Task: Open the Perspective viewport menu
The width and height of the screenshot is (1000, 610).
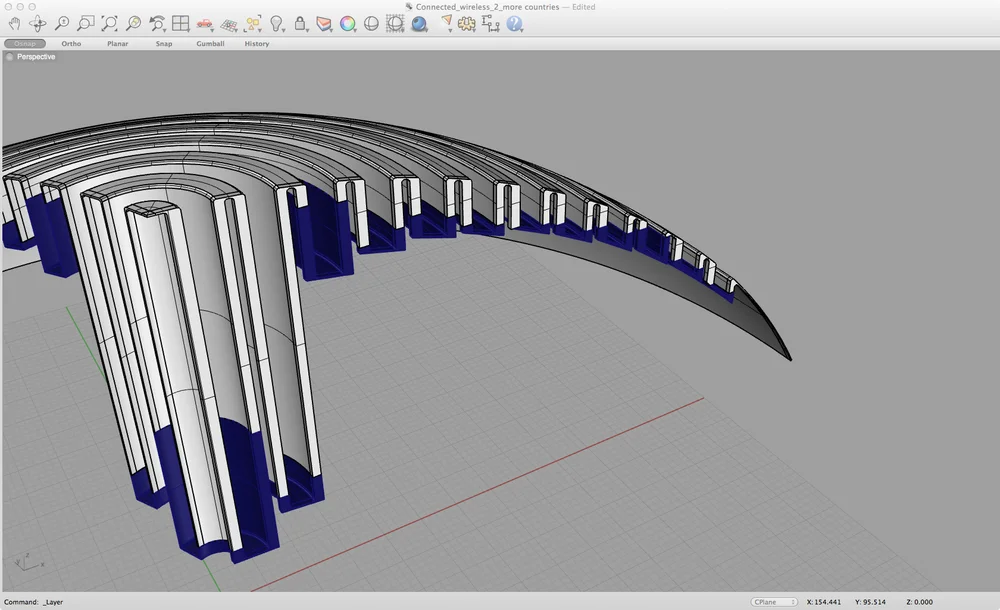Action: coord(35,57)
